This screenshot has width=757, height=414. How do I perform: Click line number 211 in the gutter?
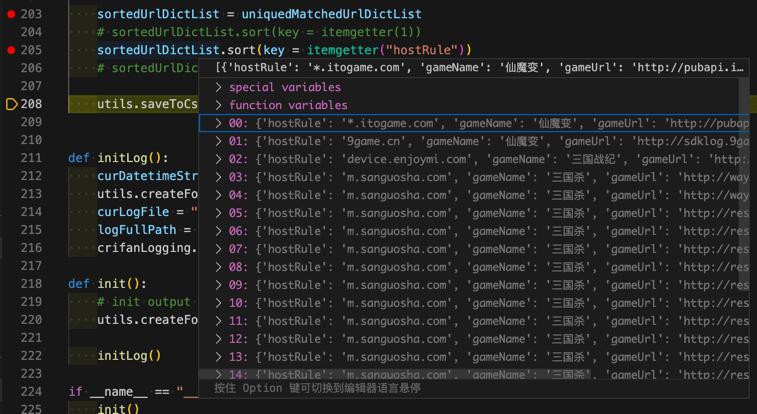(31, 158)
